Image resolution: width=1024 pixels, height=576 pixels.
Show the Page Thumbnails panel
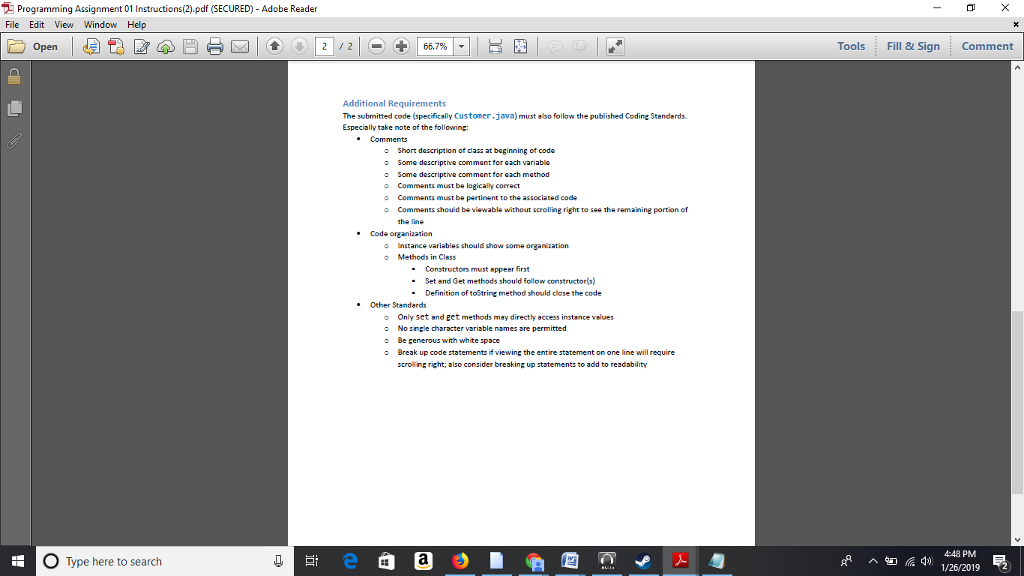[14, 107]
